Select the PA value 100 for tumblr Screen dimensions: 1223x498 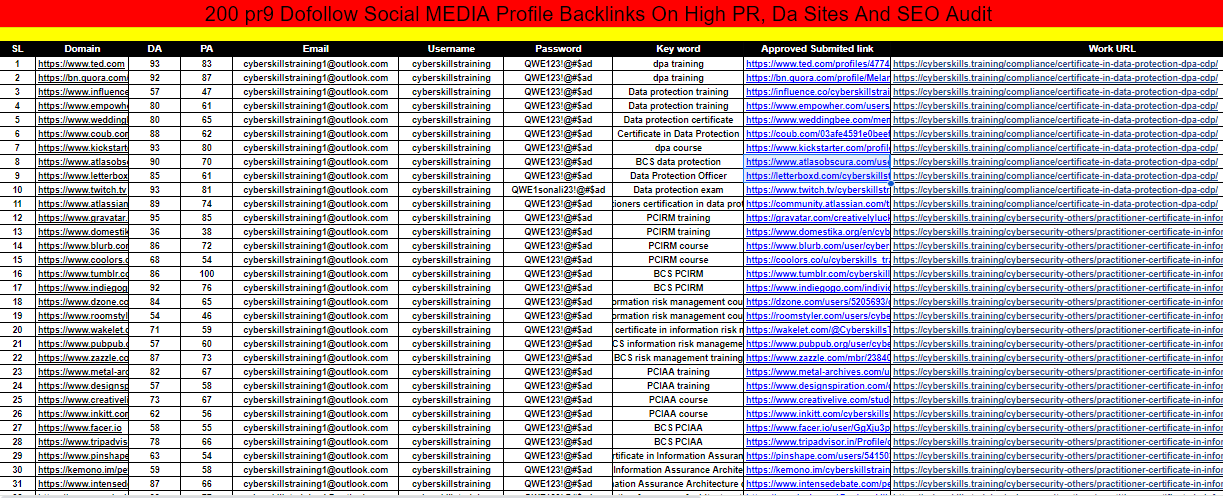point(206,273)
